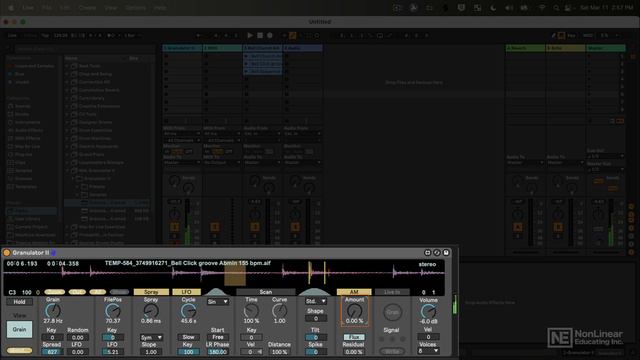Image resolution: width=640 pixels, height=360 pixels.
Task: Click the grain window shape display
Action: (x=314, y=292)
